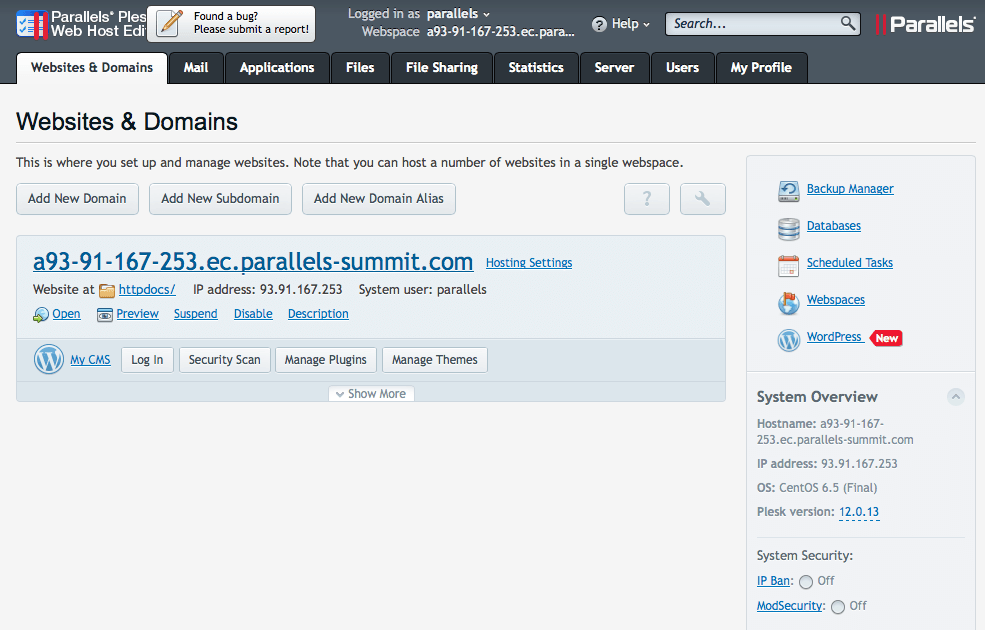Click the ModSecurity link
This screenshot has width=985, height=630.
pos(789,606)
